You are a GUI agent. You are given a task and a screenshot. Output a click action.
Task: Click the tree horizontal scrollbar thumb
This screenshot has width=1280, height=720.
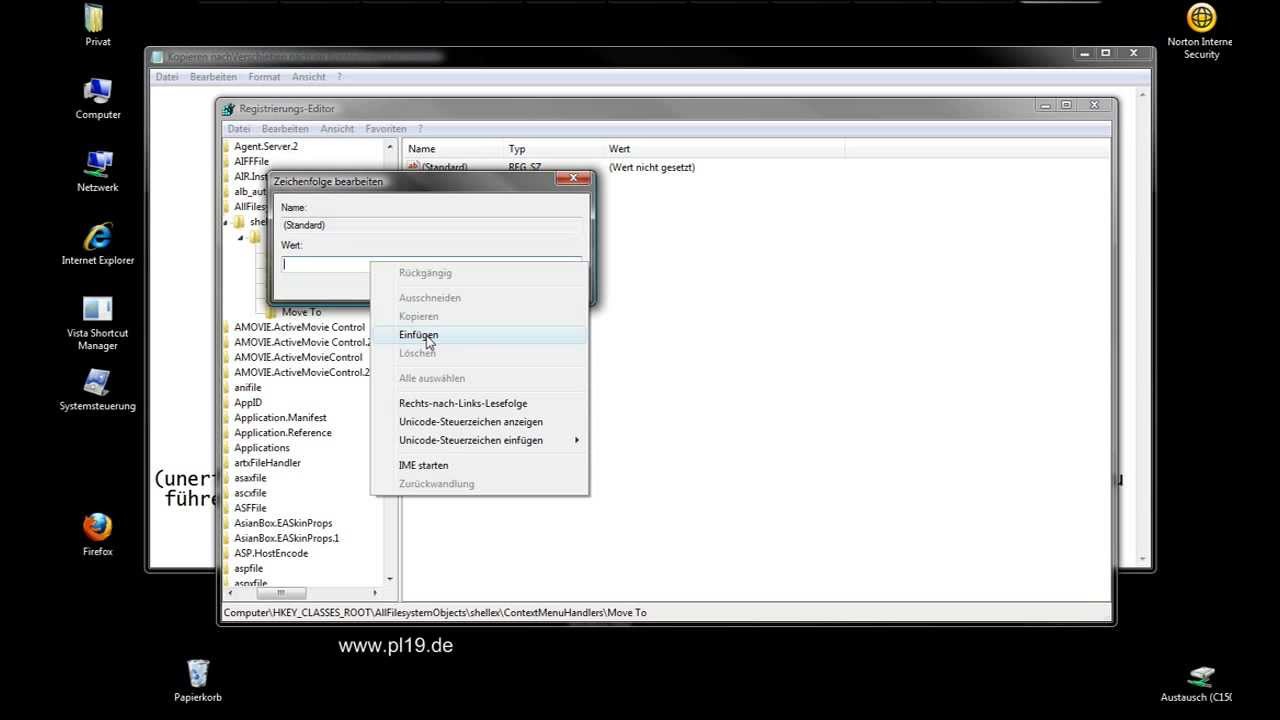point(283,593)
